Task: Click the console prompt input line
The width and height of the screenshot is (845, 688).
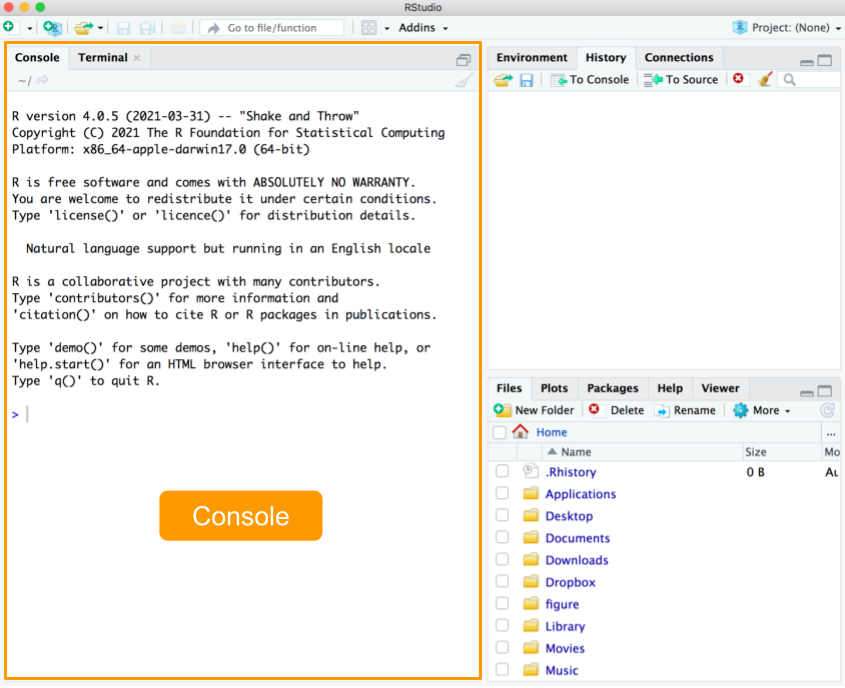Action: pyautogui.click(x=243, y=414)
